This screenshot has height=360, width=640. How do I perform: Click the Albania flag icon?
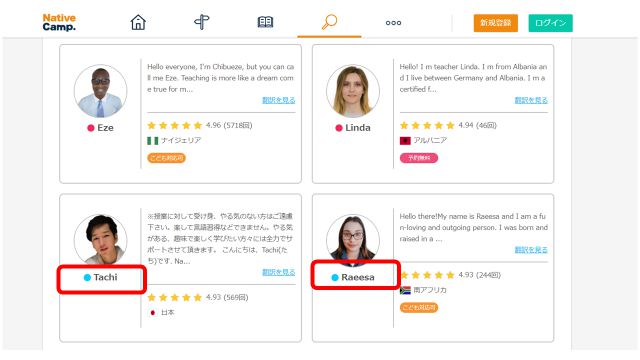coord(405,140)
